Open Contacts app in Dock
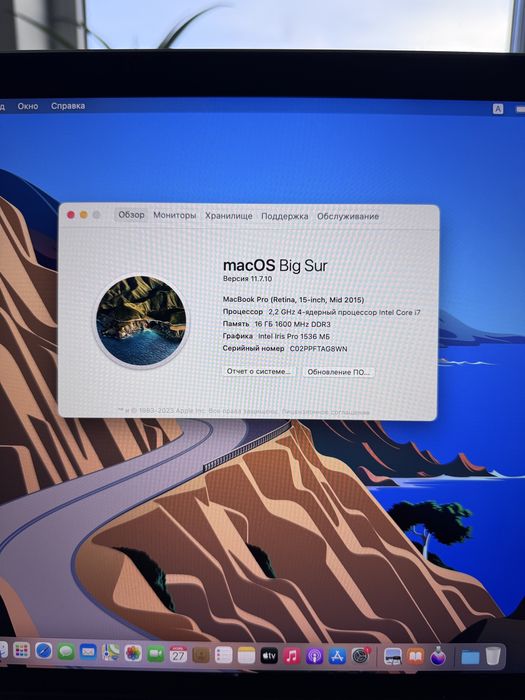 click(201, 655)
